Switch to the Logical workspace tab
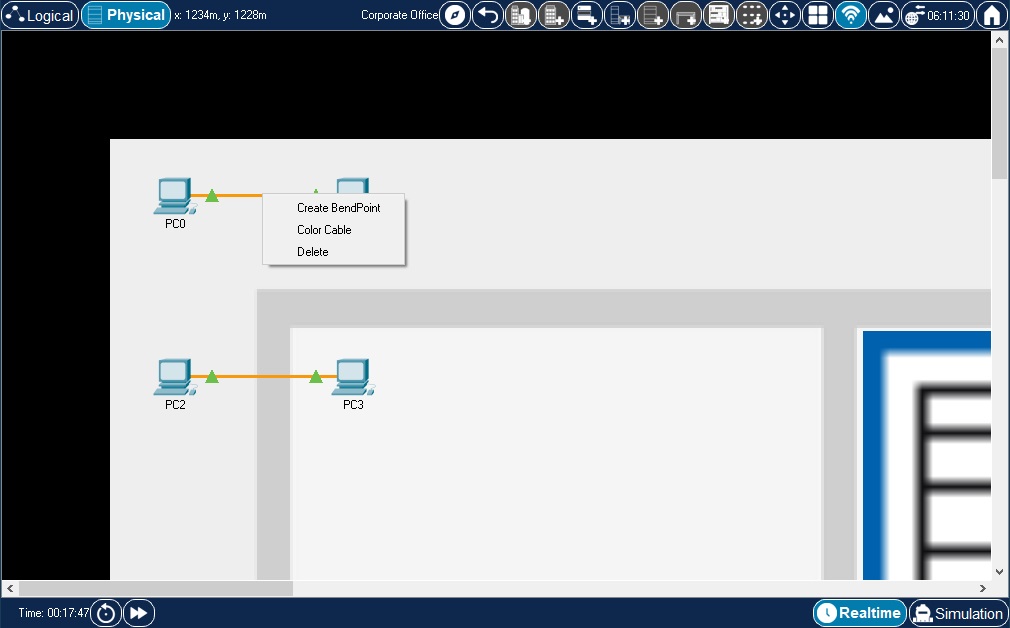The width and height of the screenshot is (1010, 628). tap(40, 15)
